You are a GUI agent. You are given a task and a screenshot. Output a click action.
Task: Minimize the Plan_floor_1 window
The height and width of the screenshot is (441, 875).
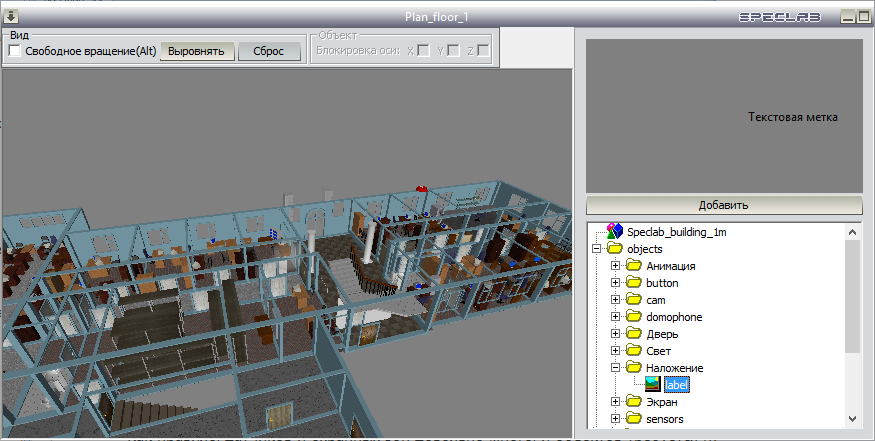[x=848, y=17]
